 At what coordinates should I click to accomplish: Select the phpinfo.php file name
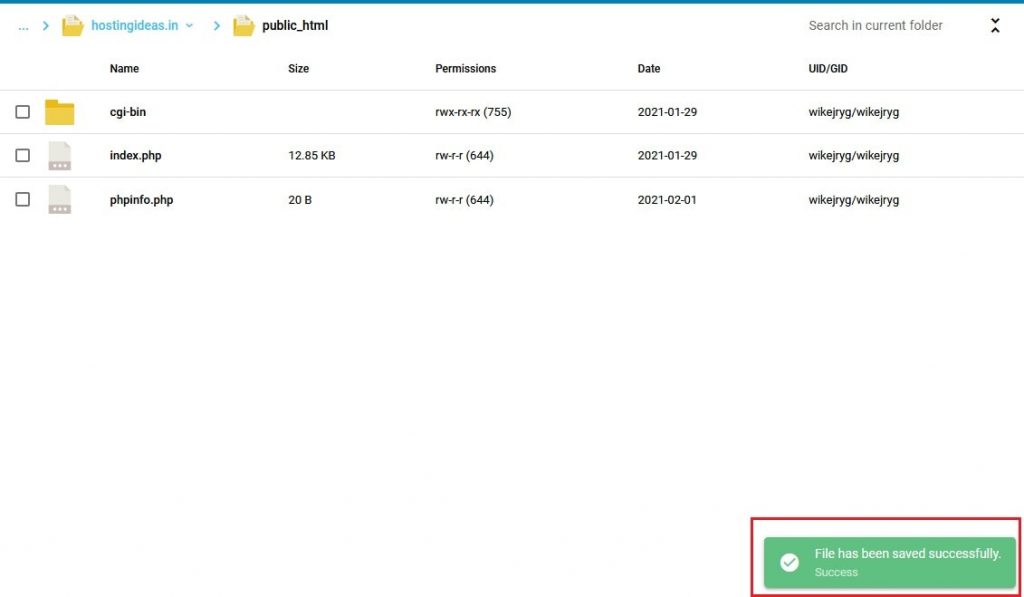(141, 200)
